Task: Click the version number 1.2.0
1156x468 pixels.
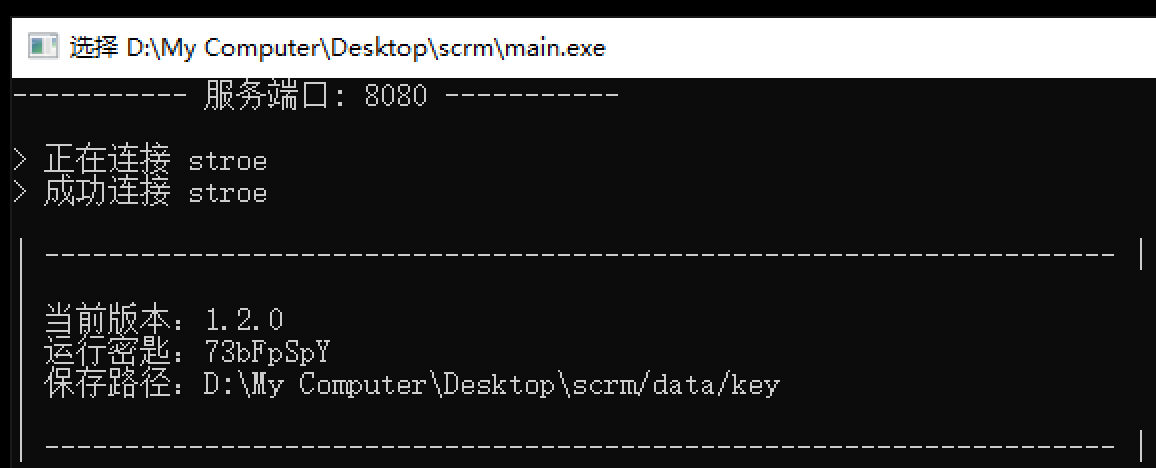Action: pyautogui.click(x=244, y=320)
